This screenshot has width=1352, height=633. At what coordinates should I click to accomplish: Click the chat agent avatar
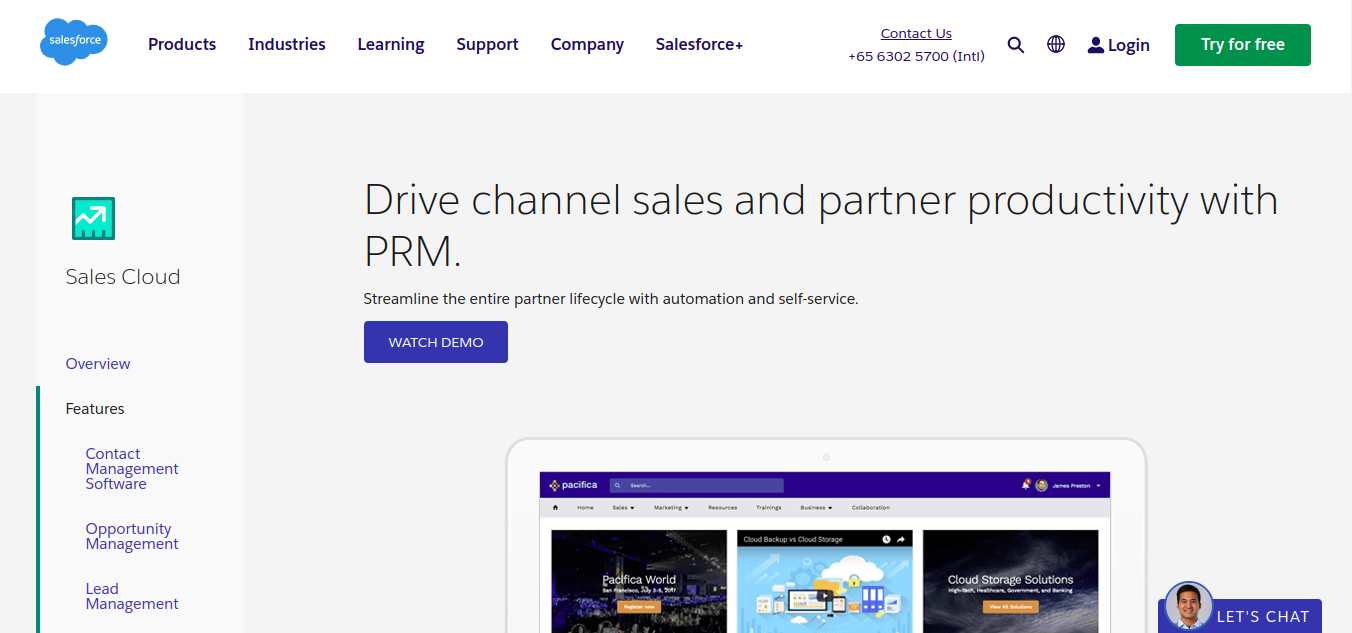tap(1188, 606)
